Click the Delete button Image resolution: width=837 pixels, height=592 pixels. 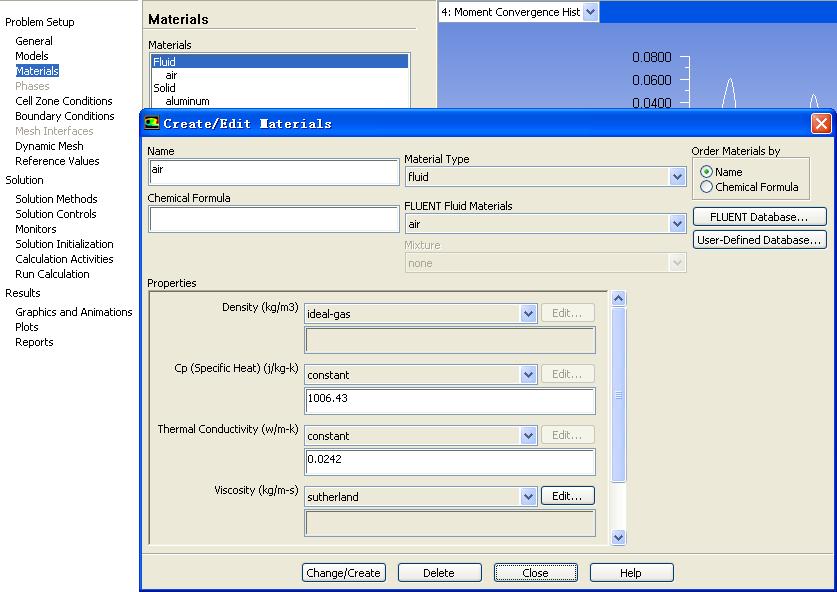click(x=439, y=573)
